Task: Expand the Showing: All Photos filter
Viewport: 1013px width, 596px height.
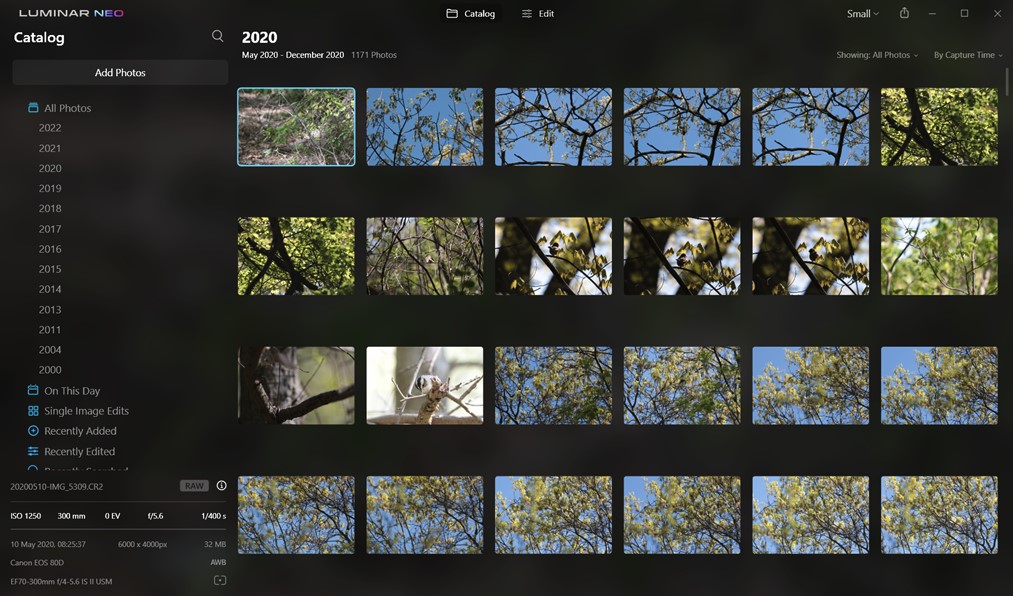Action: (x=876, y=55)
